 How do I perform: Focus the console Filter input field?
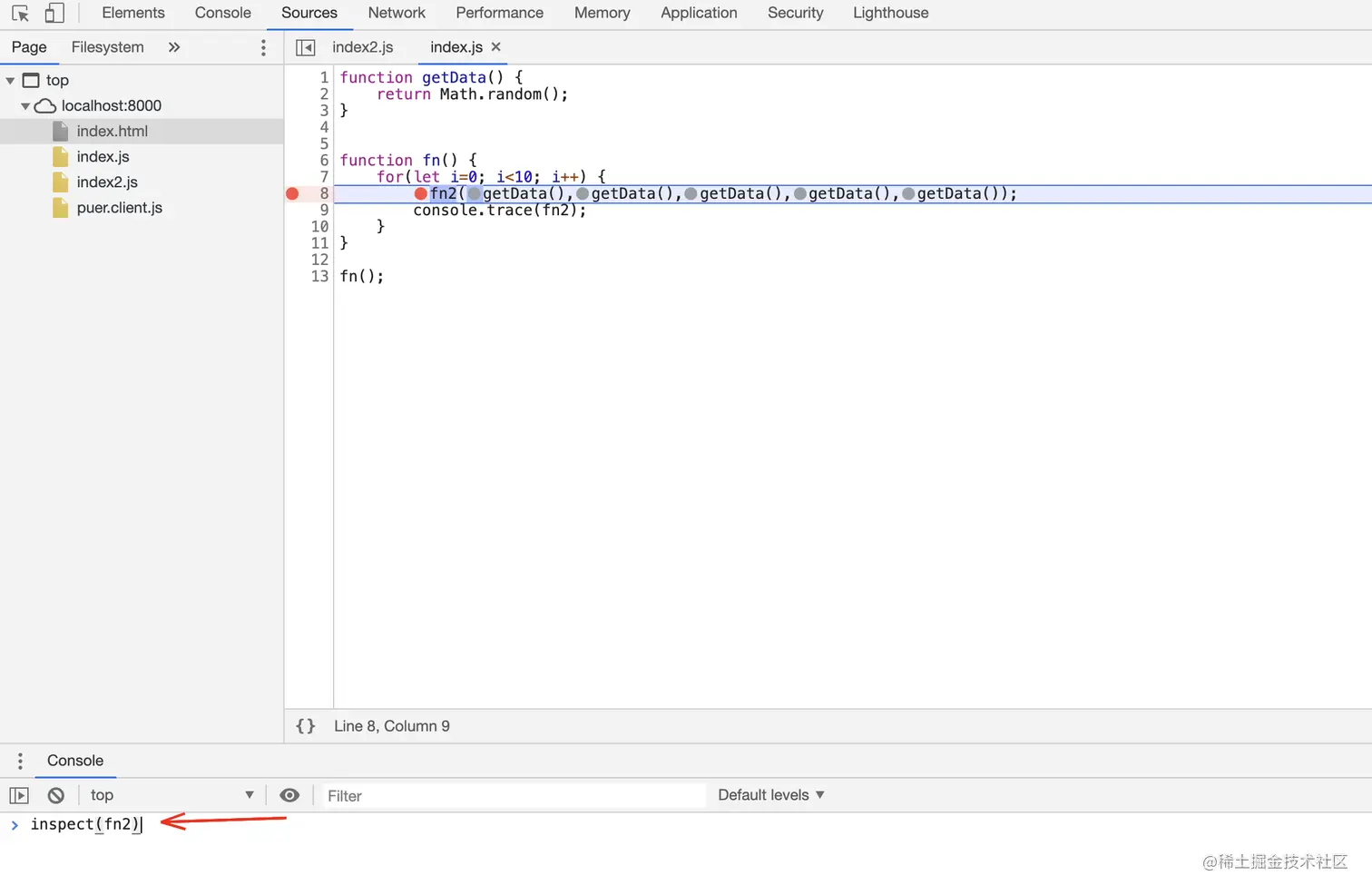pos(513,796)
